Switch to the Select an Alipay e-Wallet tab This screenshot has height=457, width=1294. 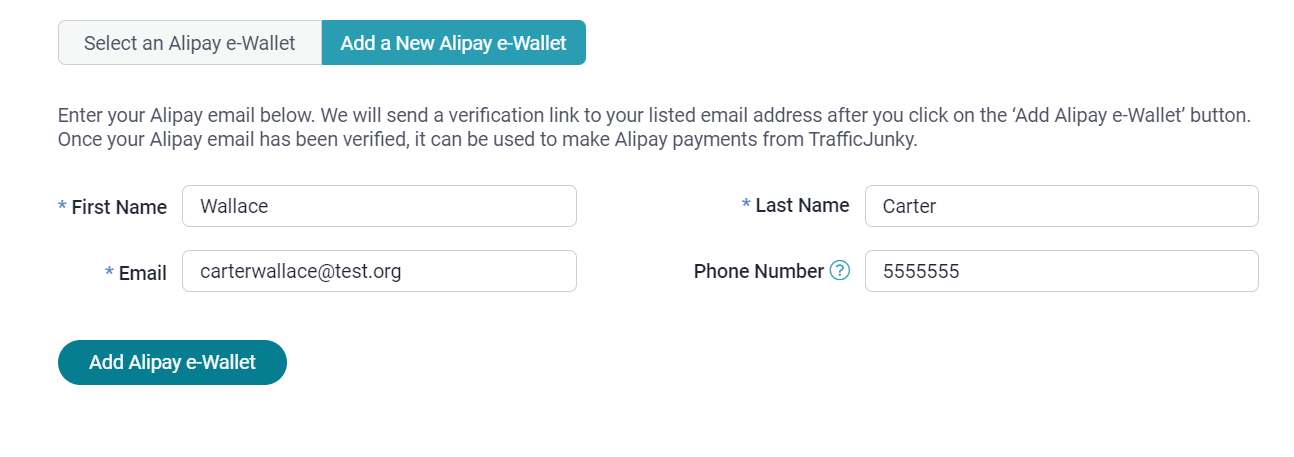click(190, 43)
